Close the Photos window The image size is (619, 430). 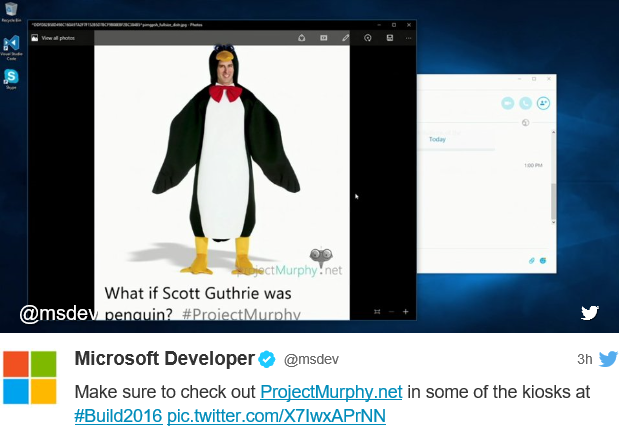tap(409, 25)
